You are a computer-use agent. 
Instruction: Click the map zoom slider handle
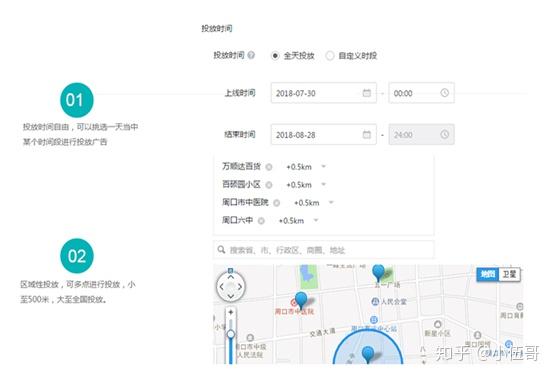tap(231, 334)
